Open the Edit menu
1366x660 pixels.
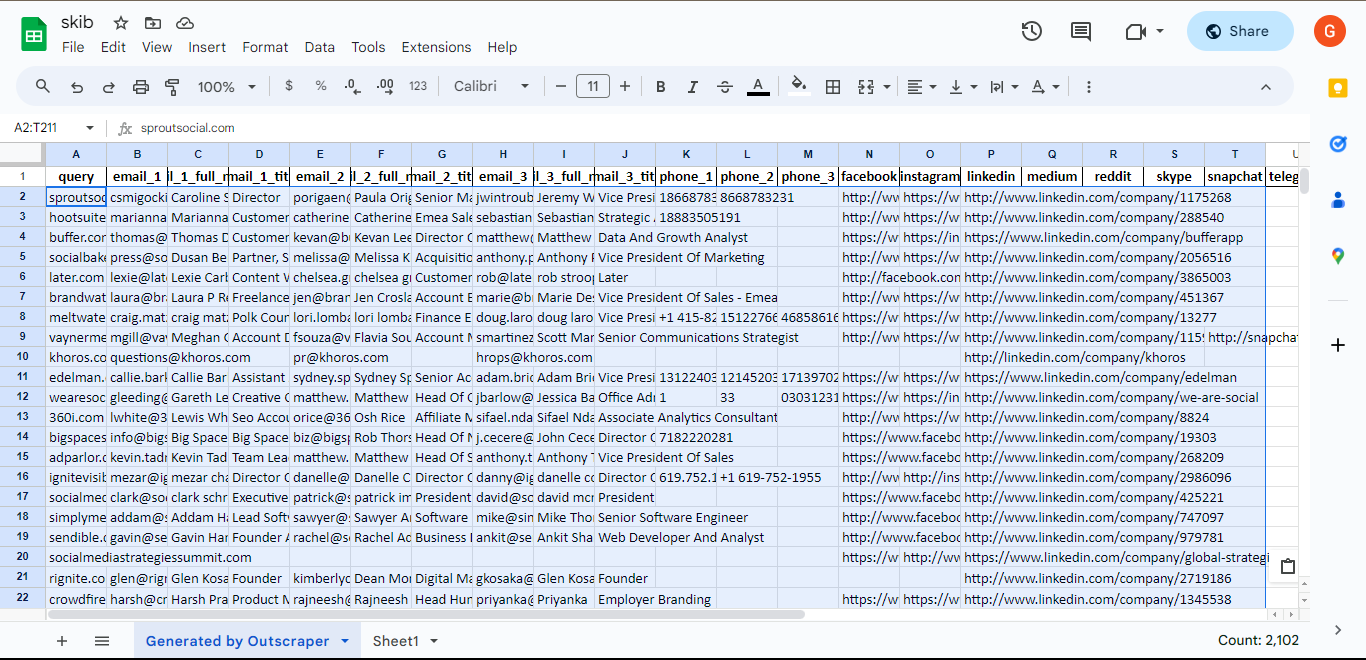113,47
